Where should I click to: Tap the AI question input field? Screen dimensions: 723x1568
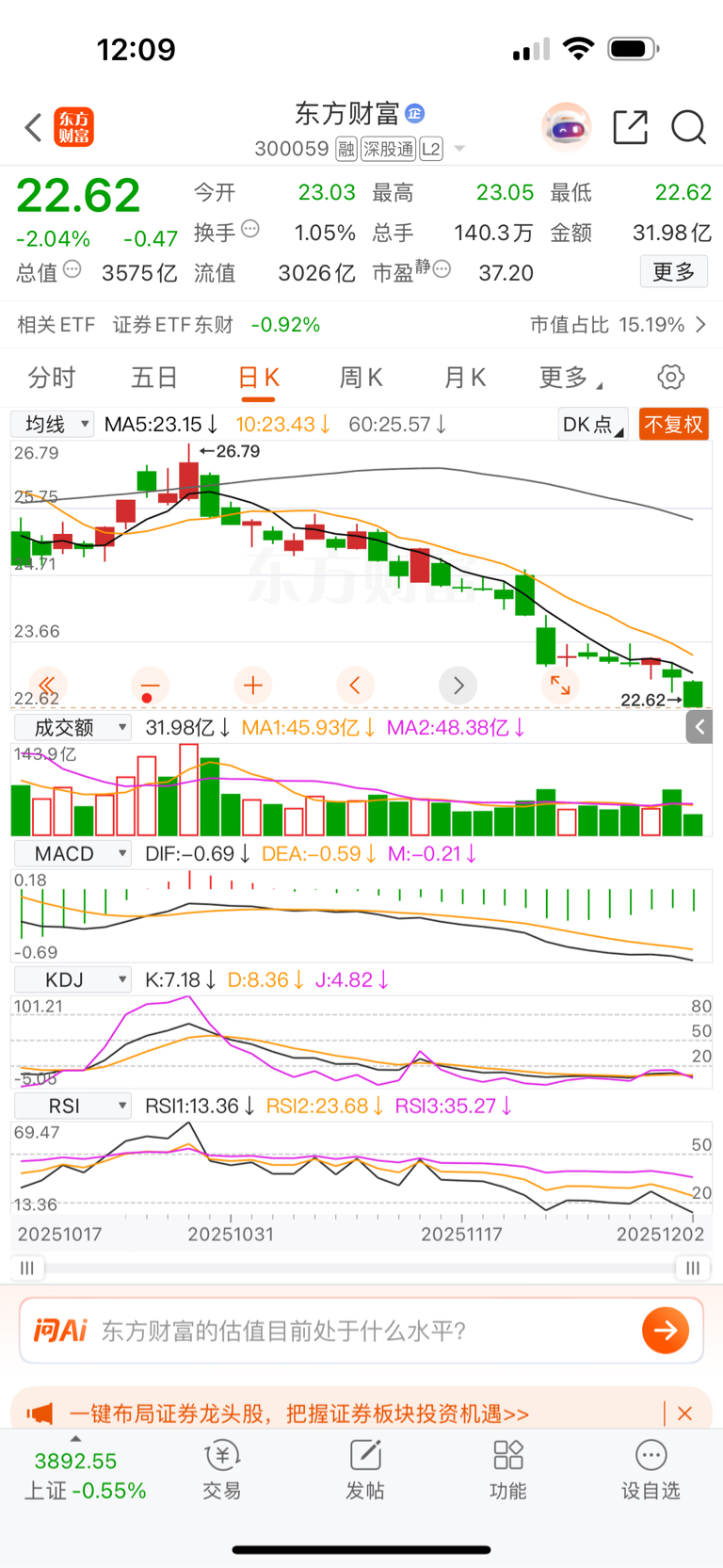pyautogui.click(x=361, y=1331)
